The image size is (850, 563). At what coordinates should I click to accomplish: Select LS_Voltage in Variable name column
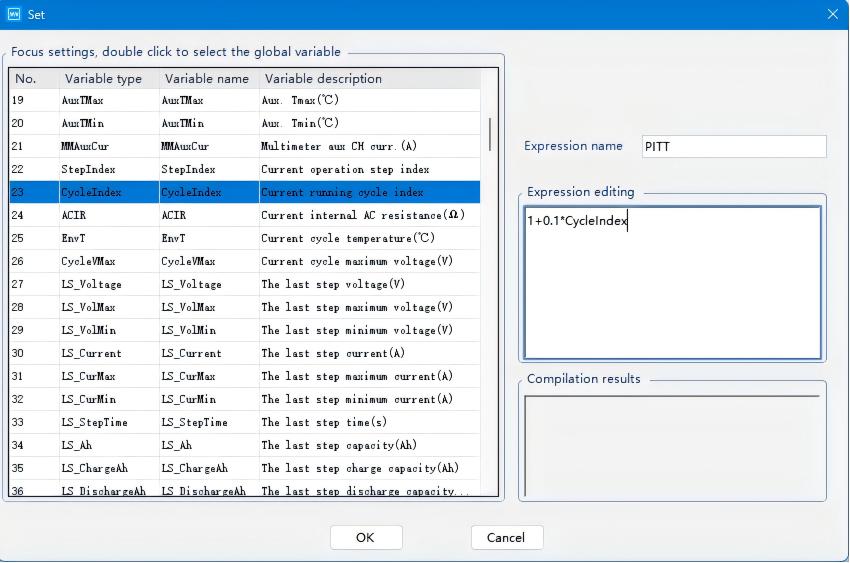click(x=209, y=284)
